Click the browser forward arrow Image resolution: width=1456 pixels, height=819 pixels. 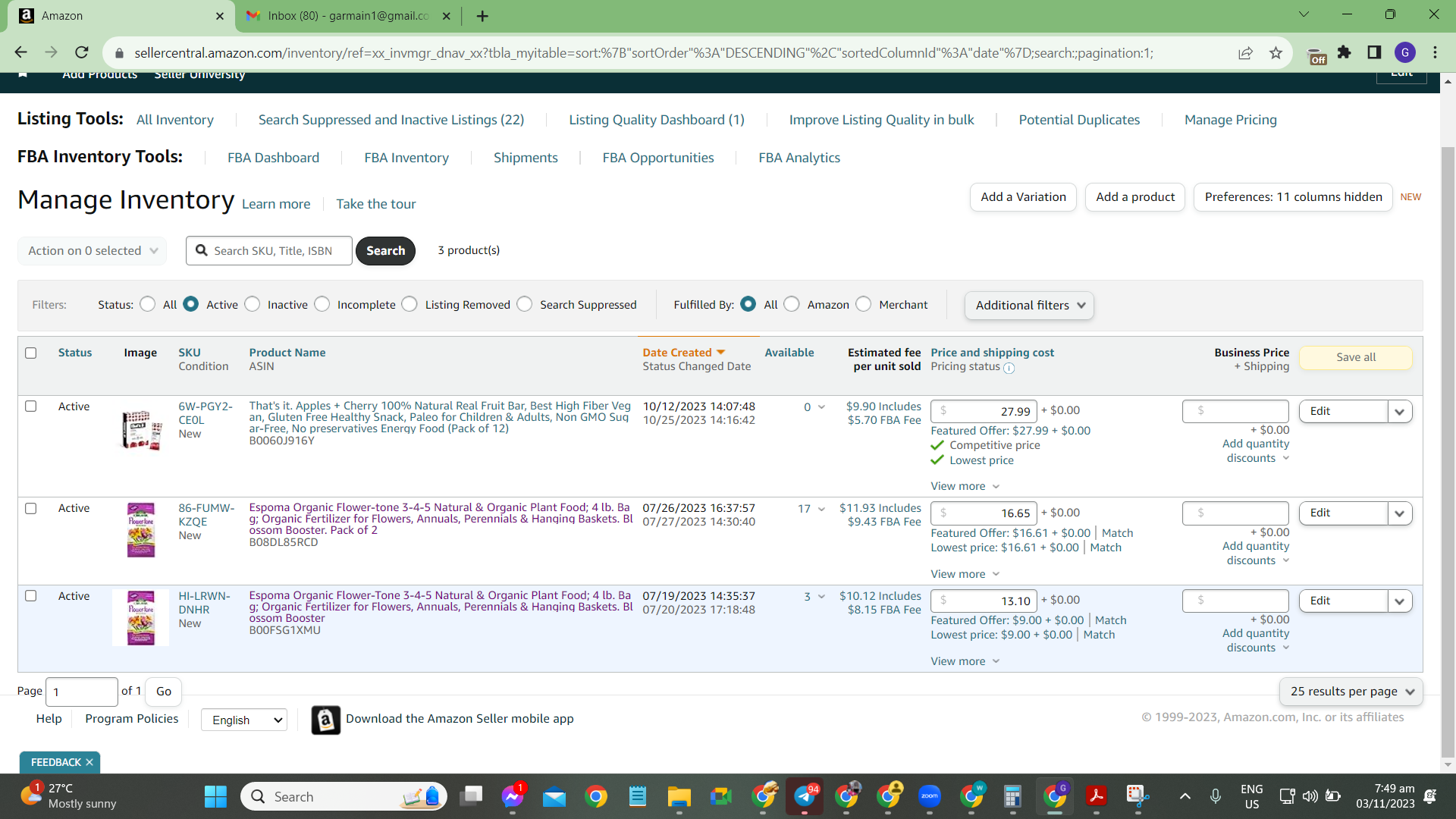pyautogui.click(x=51, y=52)
